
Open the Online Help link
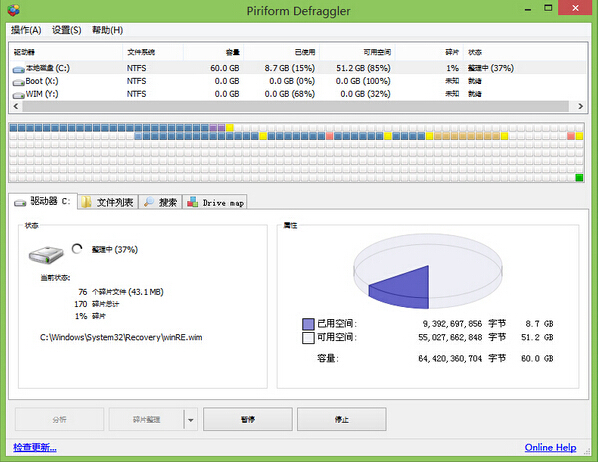(x=550, y=447)
